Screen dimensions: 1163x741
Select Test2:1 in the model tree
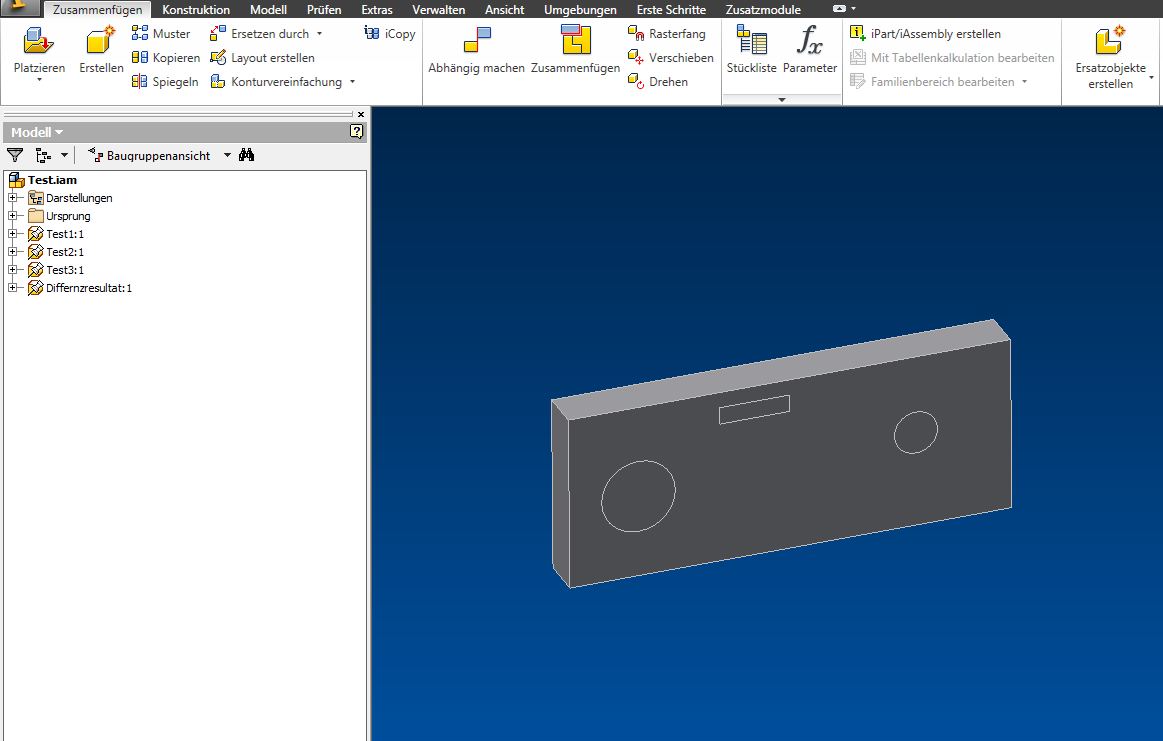pyautogui.click(x=65, y=252)
